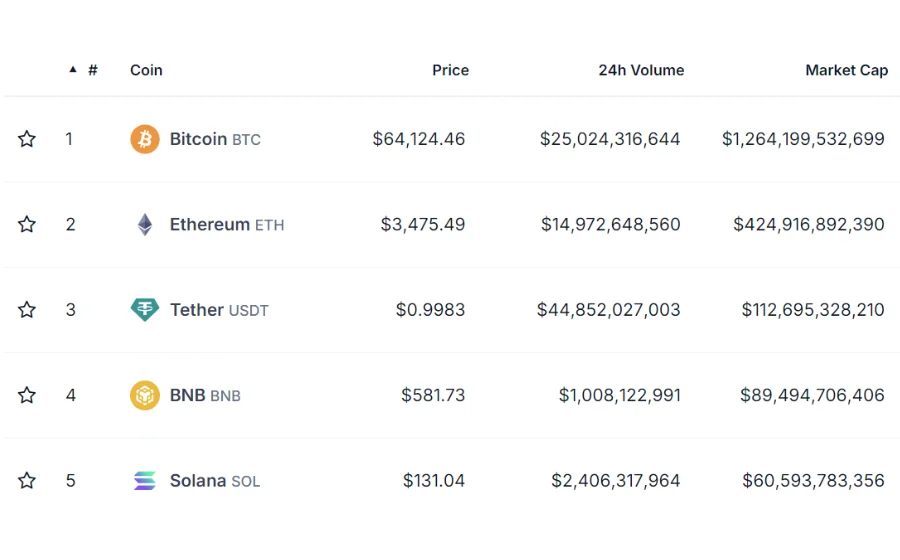Screen dimensions: 900x560
Task: Open the Solana SOL coin link
Action: 215,480
